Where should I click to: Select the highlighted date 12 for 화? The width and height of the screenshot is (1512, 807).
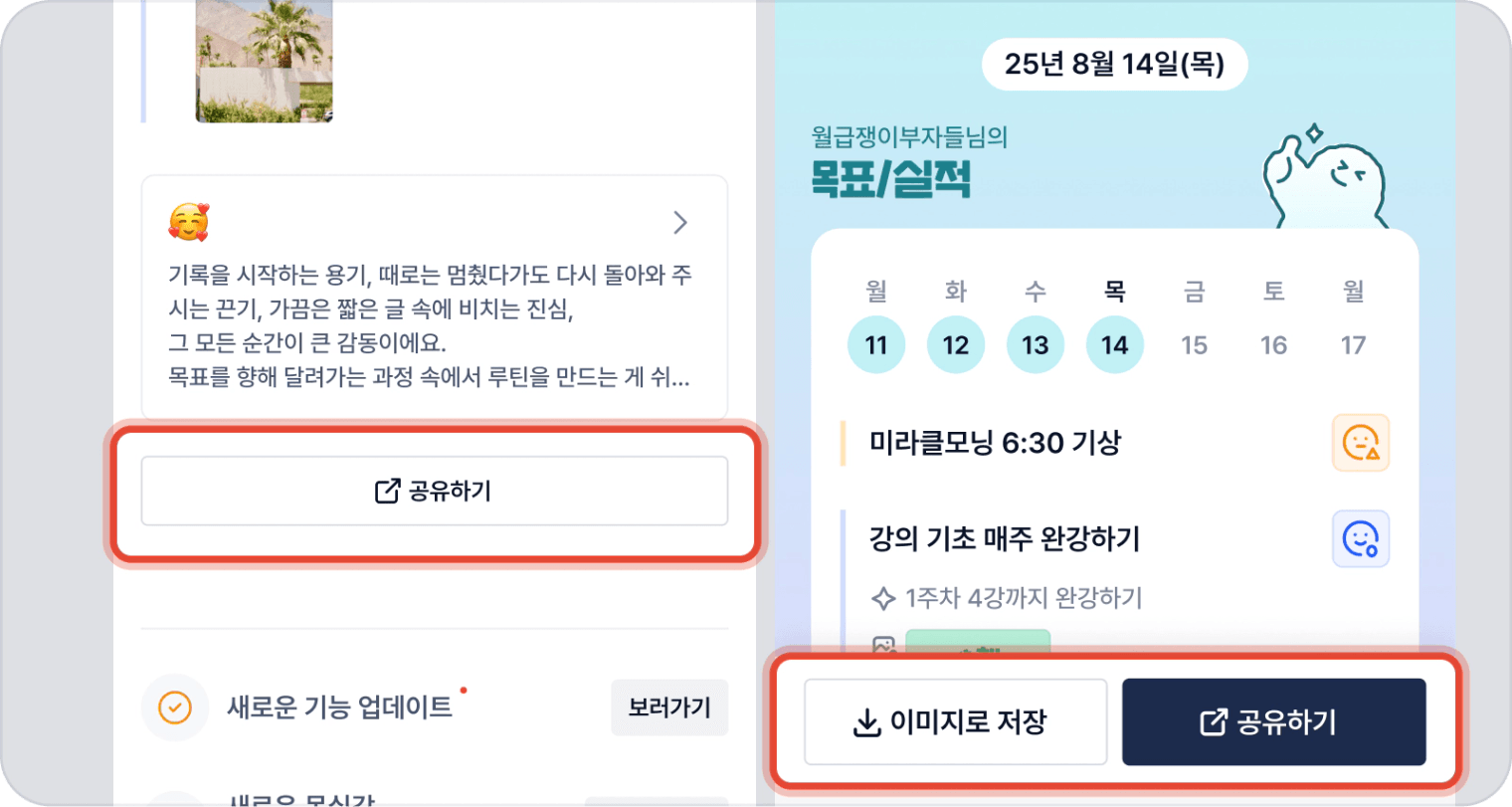click(x=956, y=345)
